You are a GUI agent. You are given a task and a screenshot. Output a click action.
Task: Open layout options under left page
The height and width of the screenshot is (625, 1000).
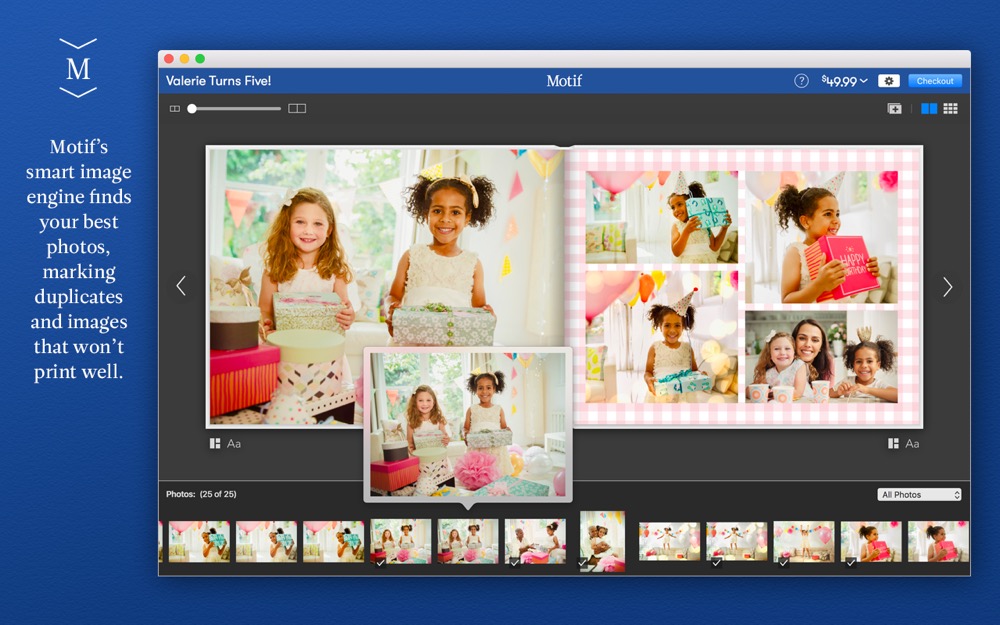point(215,443)
